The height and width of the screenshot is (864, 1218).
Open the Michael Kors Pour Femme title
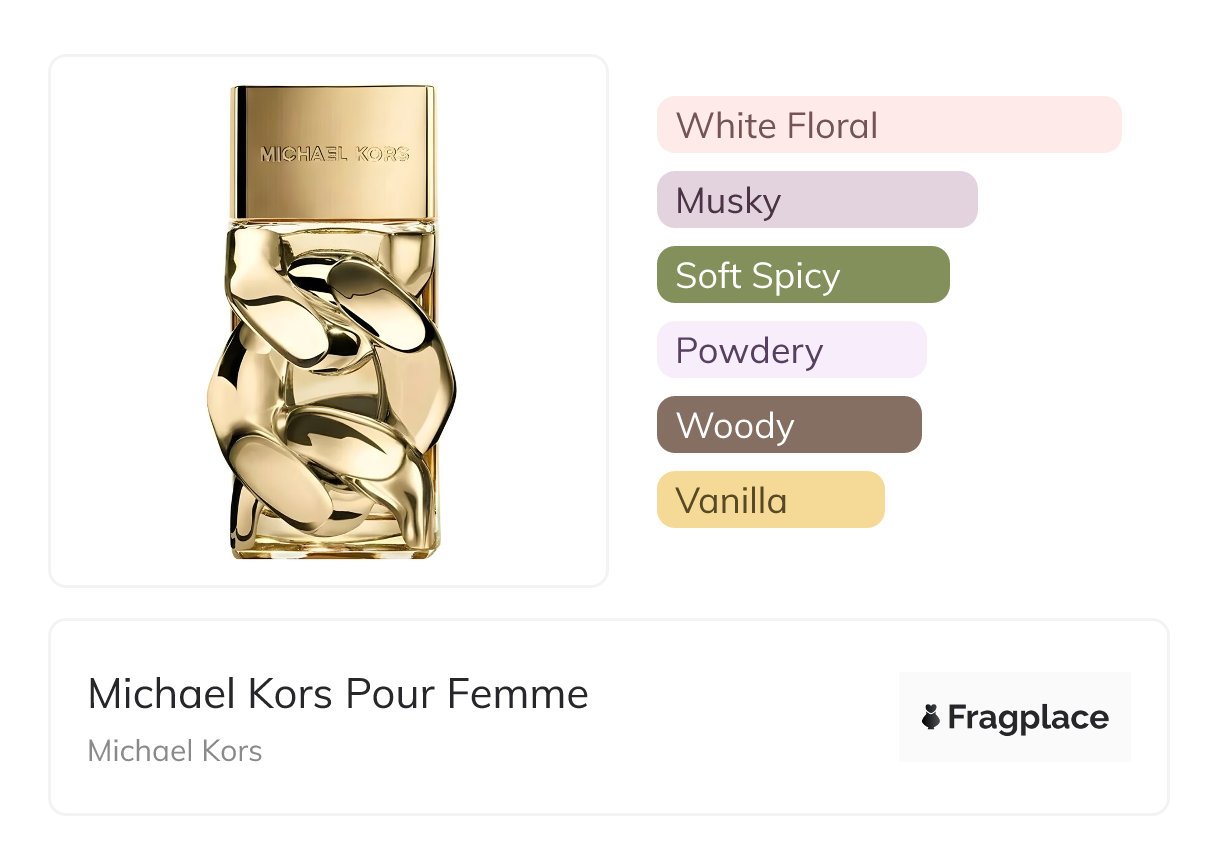pos(338,694)
